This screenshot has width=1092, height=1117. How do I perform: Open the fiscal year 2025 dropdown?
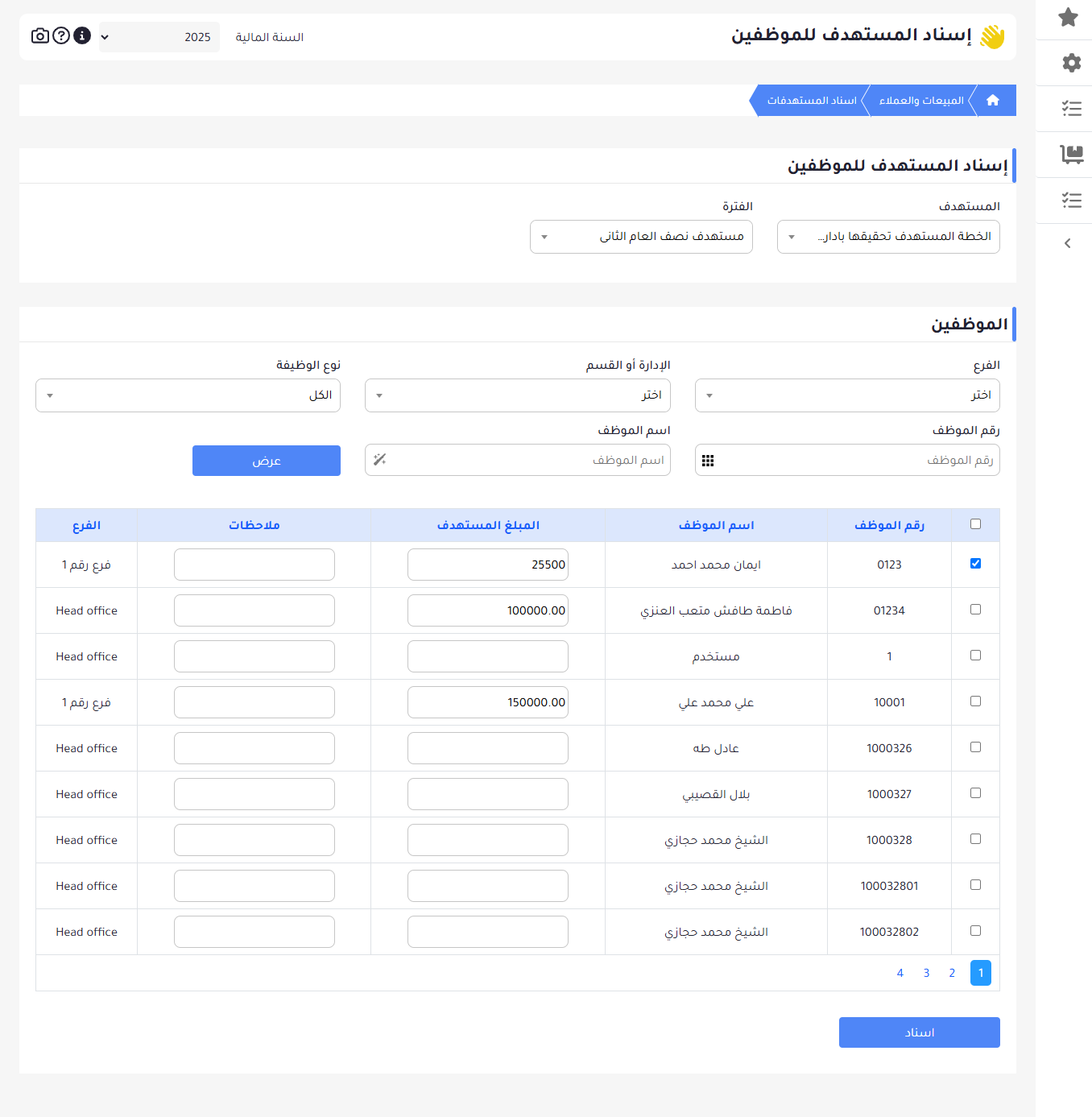point(159,37)
